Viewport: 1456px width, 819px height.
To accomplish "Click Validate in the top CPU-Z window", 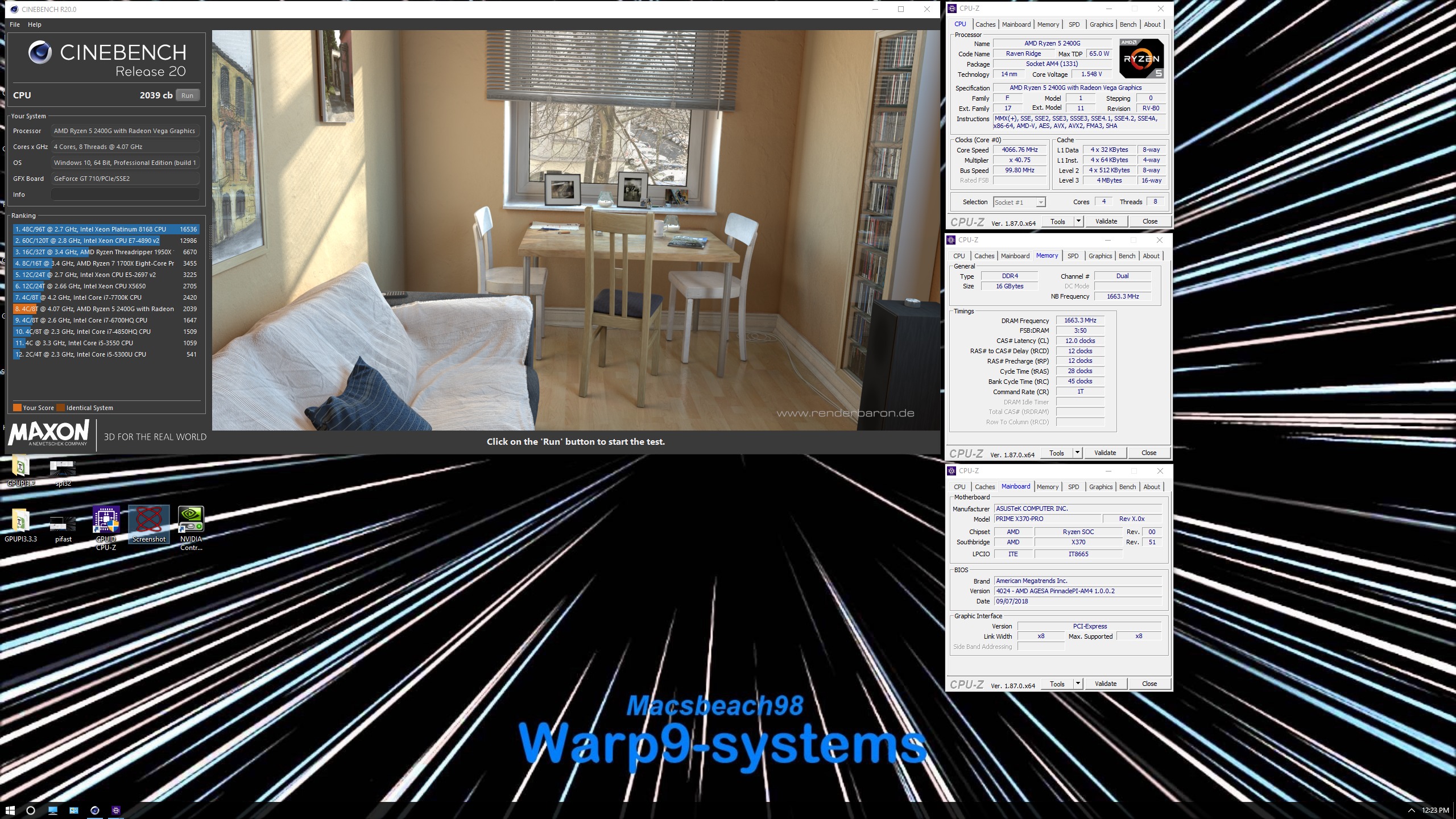I will click(1106, 221).
